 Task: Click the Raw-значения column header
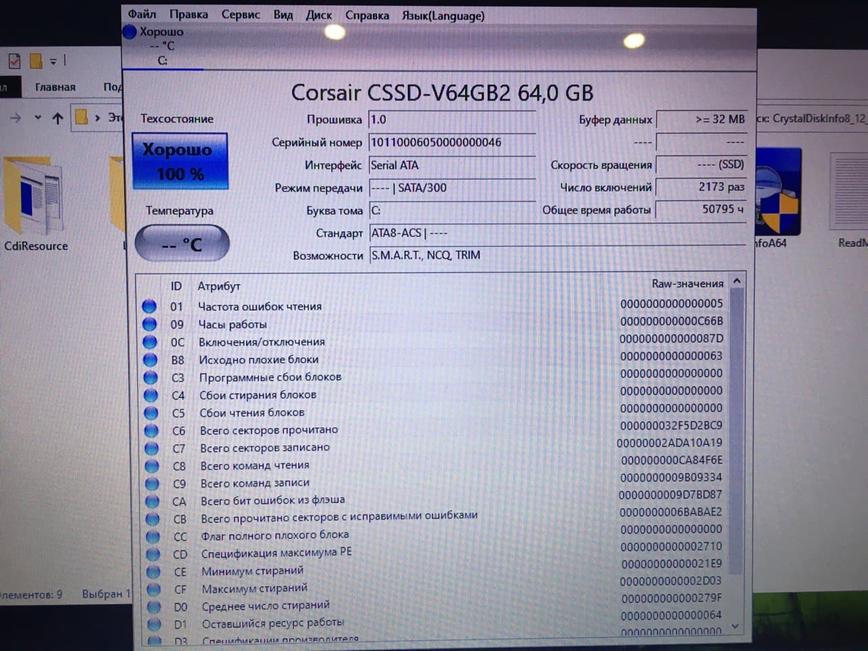pos(687,283)
